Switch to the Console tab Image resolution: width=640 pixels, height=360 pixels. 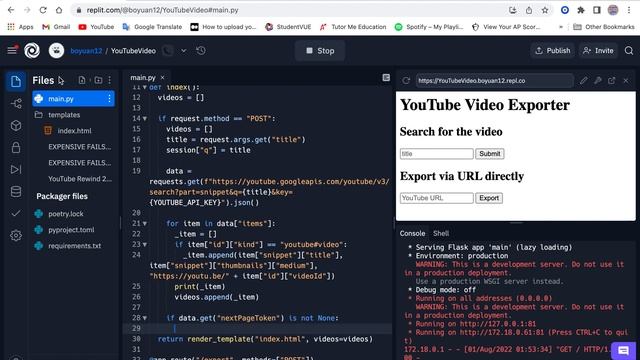point(412,233)
